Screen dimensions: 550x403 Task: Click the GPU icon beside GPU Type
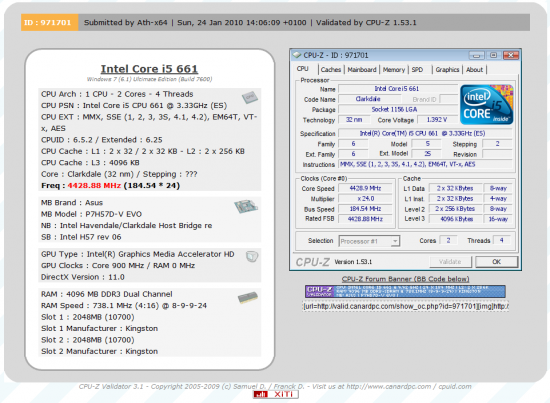click(x=252, y=256)
